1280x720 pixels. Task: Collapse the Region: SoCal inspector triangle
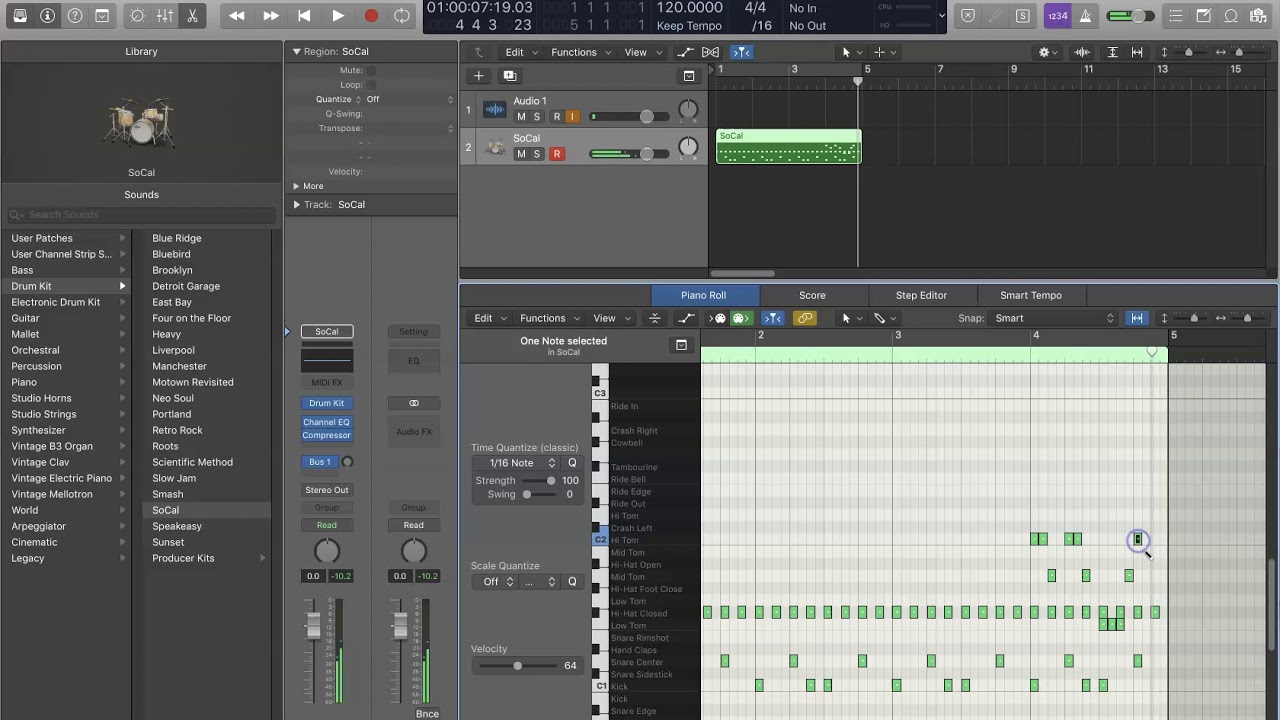pyautogui.click(x=296, y=52)
